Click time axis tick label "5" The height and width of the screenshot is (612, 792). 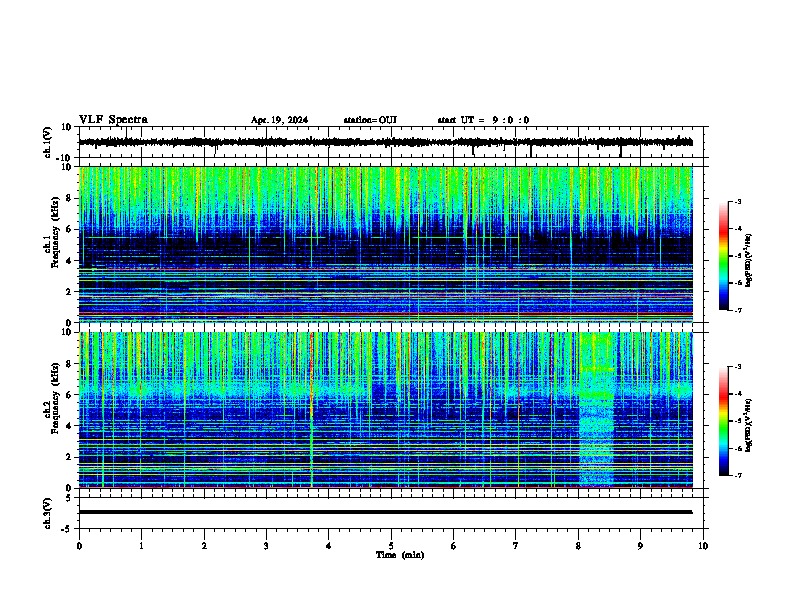(391, 546)
